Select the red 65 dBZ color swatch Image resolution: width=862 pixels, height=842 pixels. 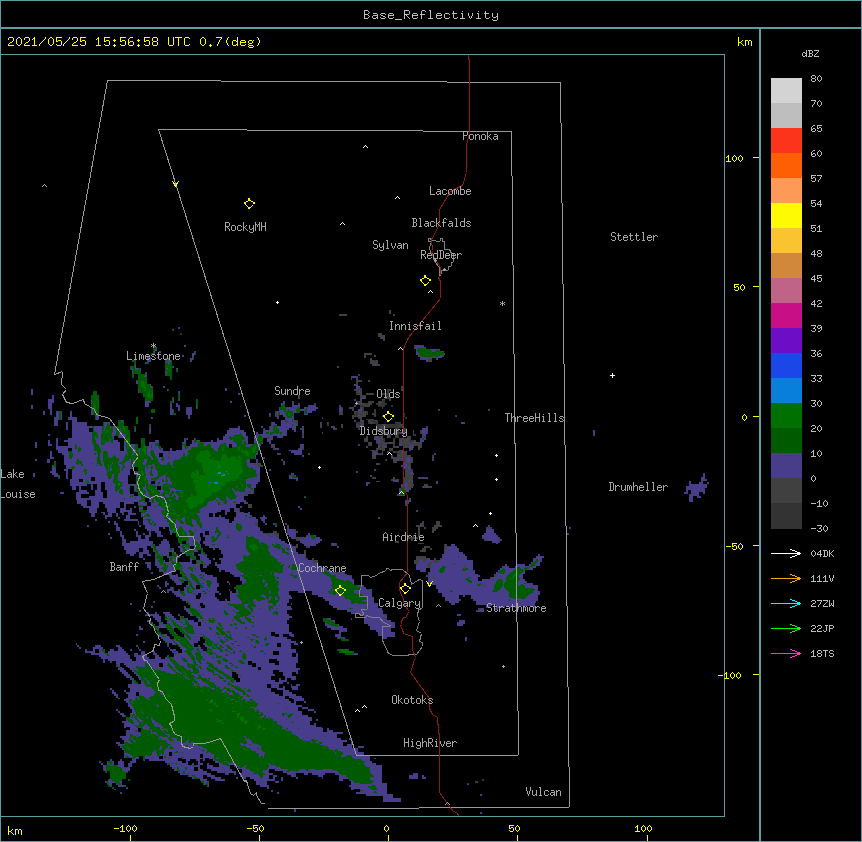(786, 140)
